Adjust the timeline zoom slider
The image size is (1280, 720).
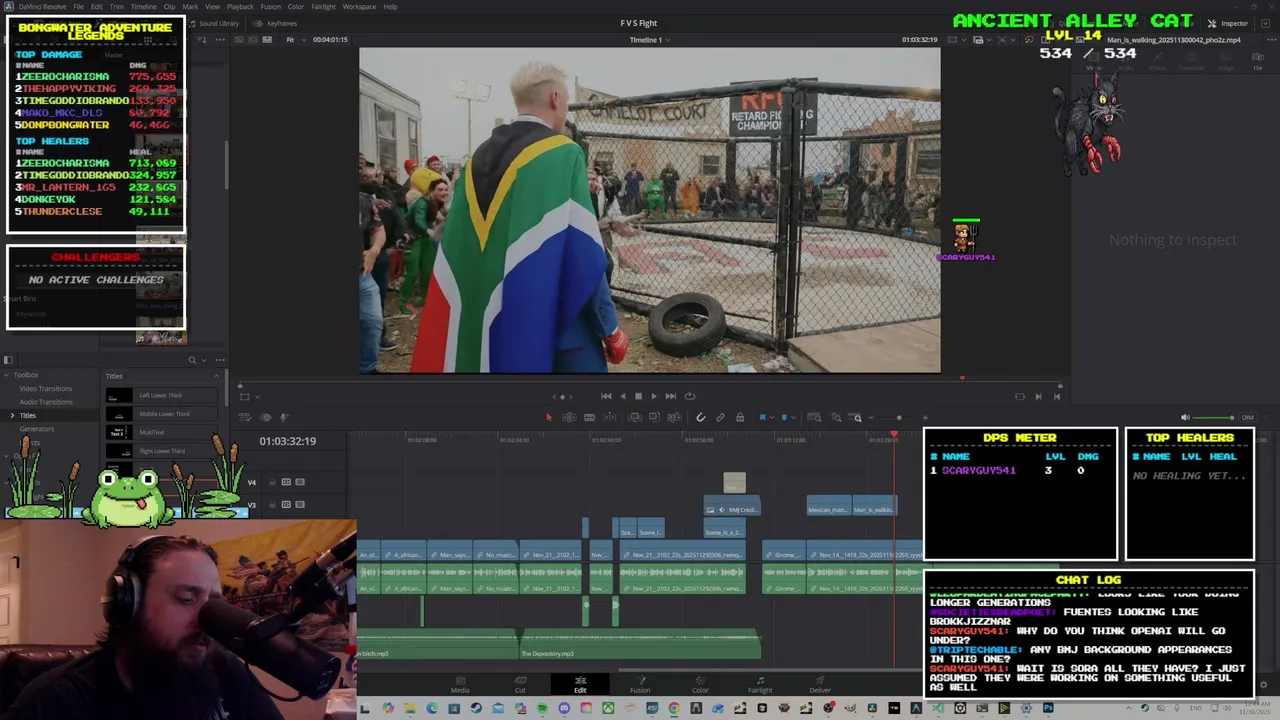coord(899,417)
